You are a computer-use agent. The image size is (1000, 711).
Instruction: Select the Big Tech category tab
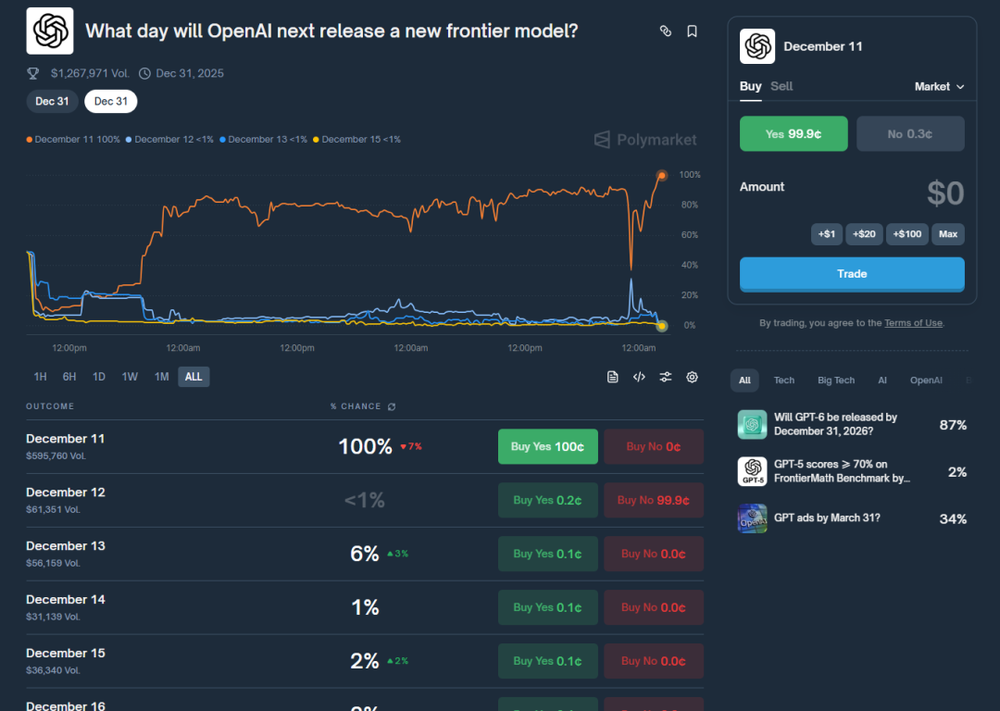[836, 380]
